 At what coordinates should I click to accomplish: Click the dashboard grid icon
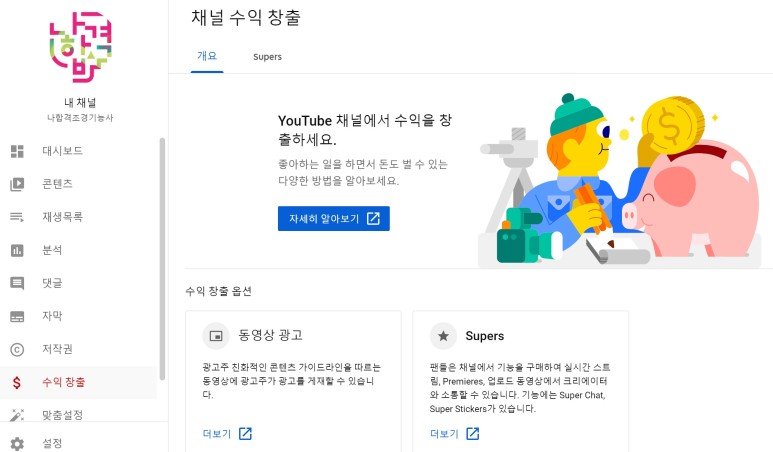pyautogui.click(x=17, y=151)
